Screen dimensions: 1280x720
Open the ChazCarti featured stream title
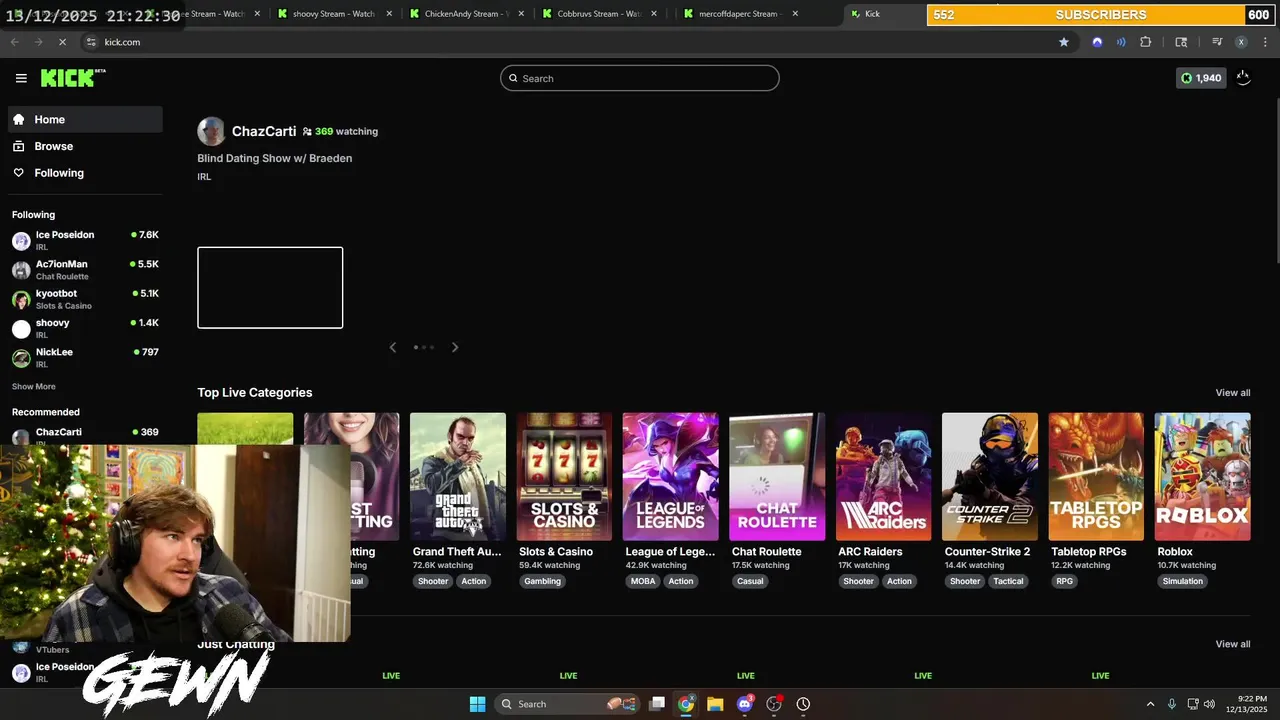tap(275, 158)
